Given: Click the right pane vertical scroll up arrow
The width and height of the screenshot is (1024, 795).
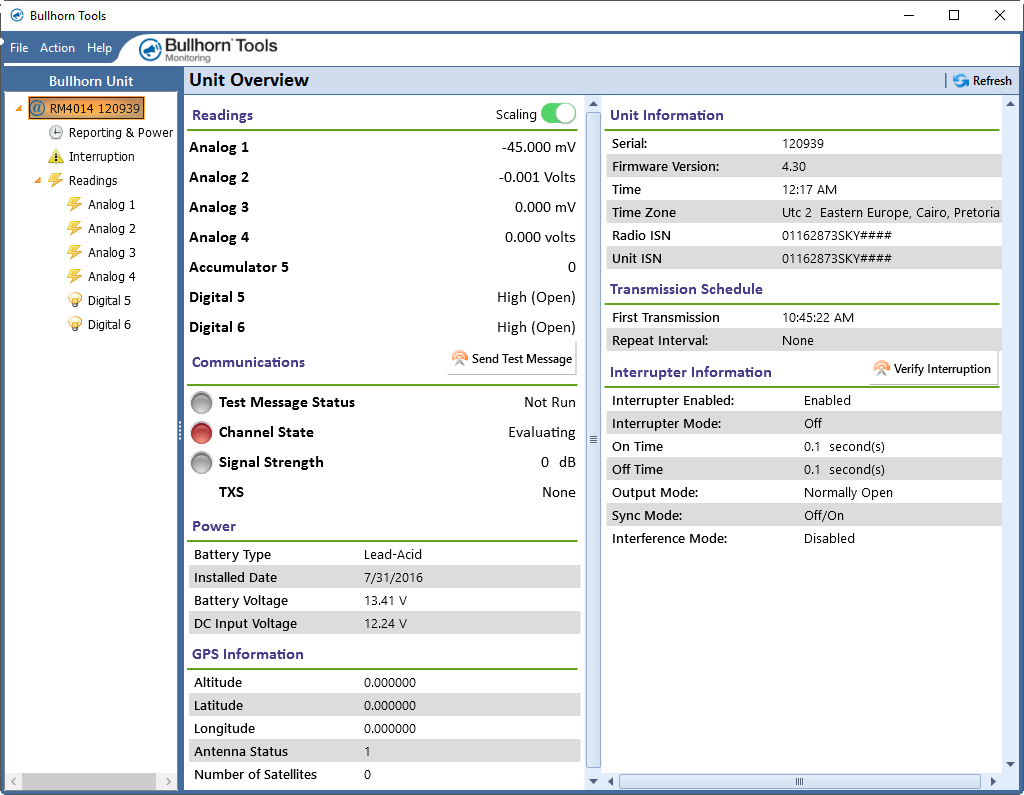Looking at the screenshot, I should click(x=1010, y=104).
